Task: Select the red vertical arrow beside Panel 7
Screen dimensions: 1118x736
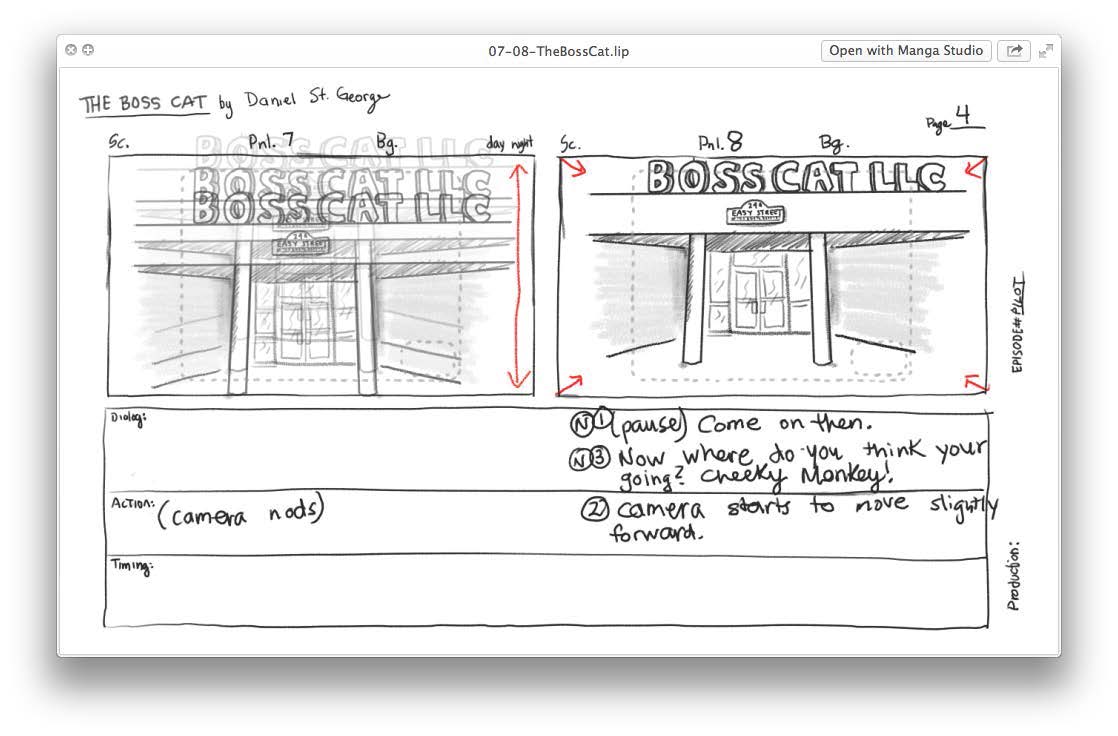Action: point(516,270)
